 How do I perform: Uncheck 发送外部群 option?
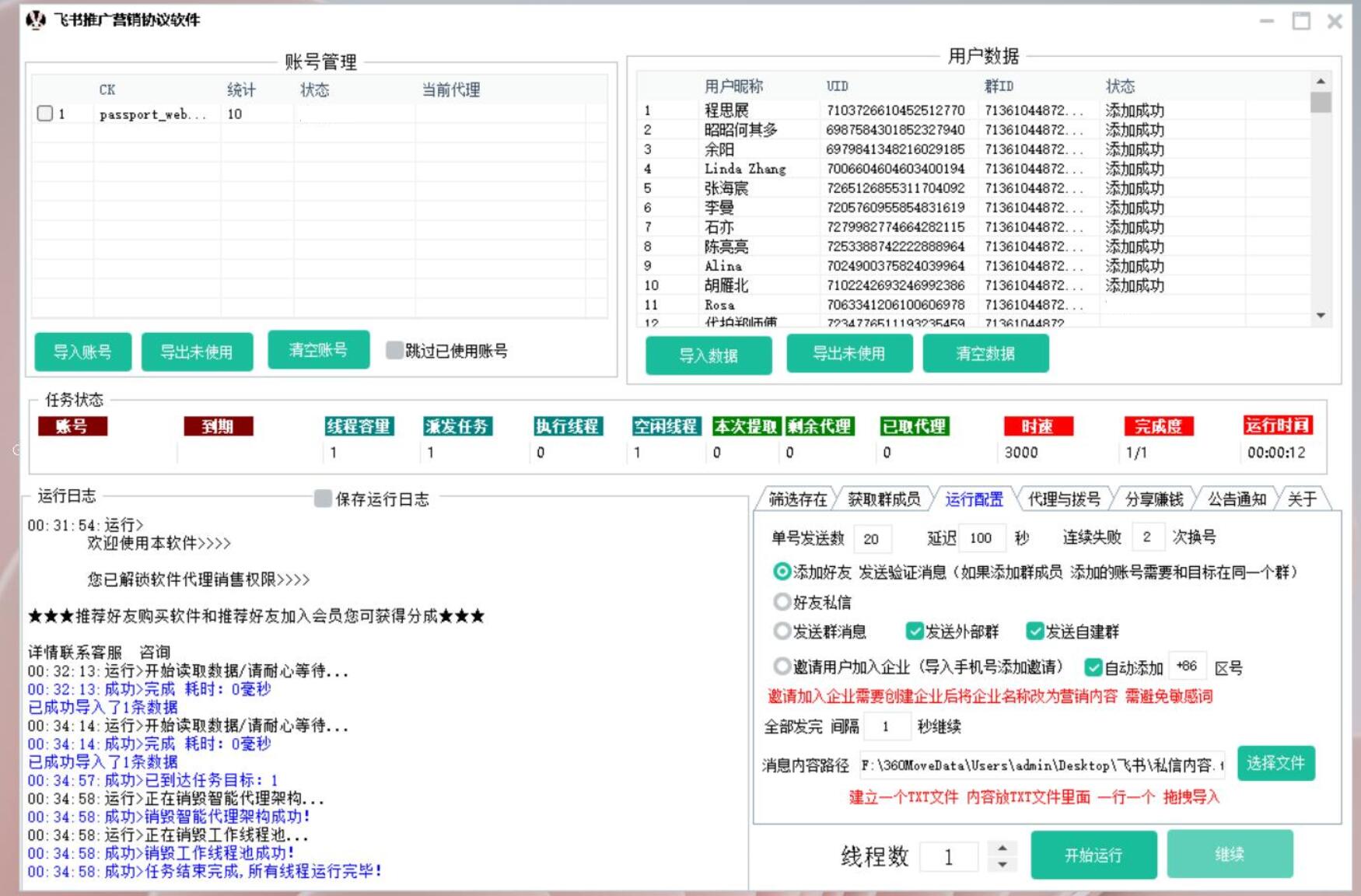click(915, 631)
